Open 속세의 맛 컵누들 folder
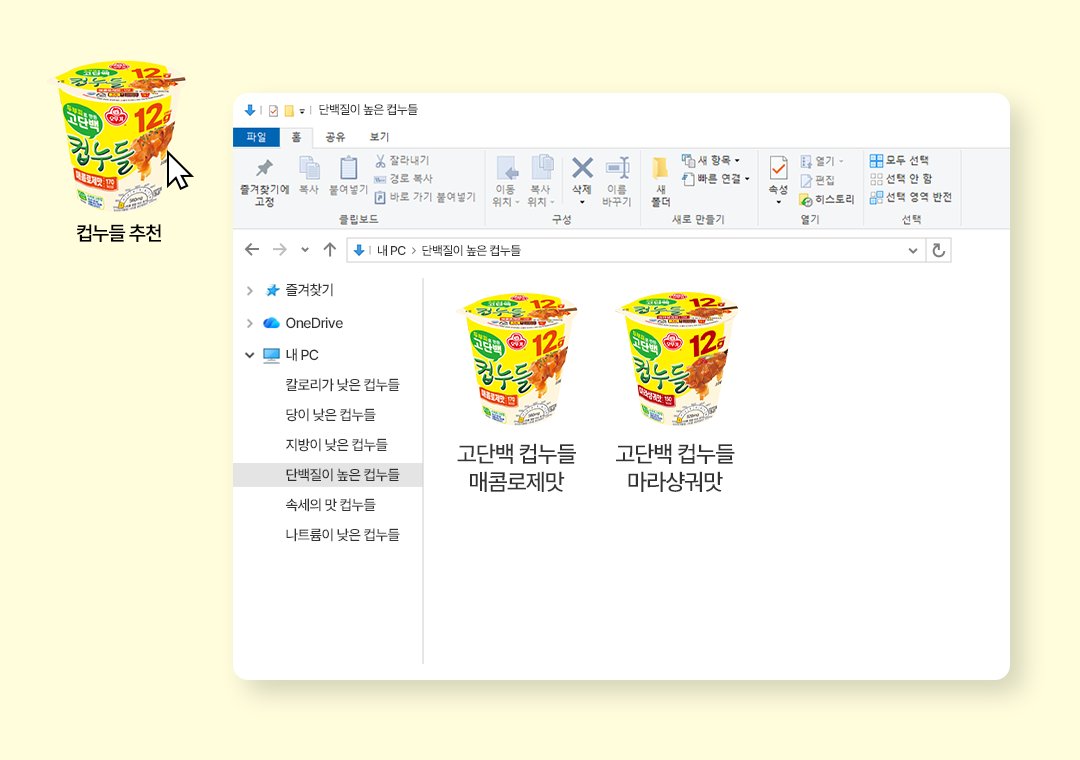This screenshot has height=760, width=1080. 331,504
